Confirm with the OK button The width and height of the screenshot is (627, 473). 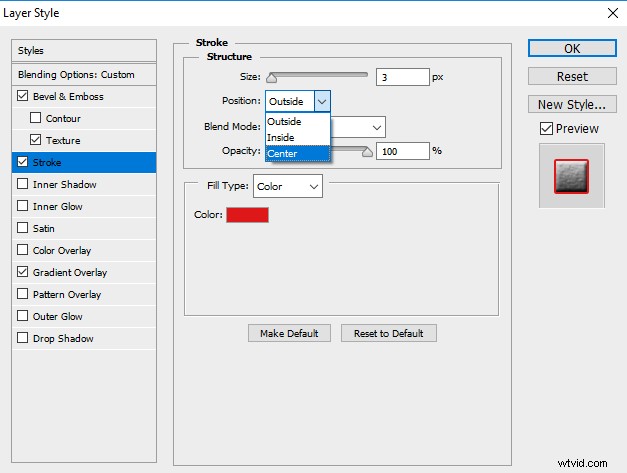pos(572,48)
